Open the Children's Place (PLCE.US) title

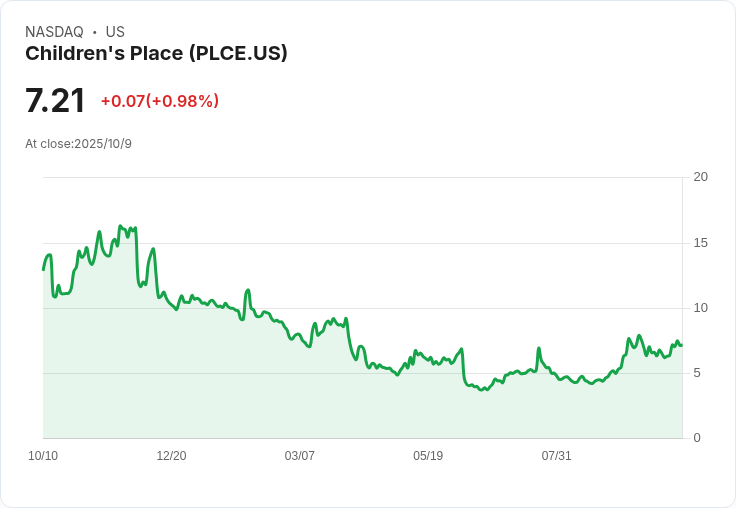pos(156,54)
